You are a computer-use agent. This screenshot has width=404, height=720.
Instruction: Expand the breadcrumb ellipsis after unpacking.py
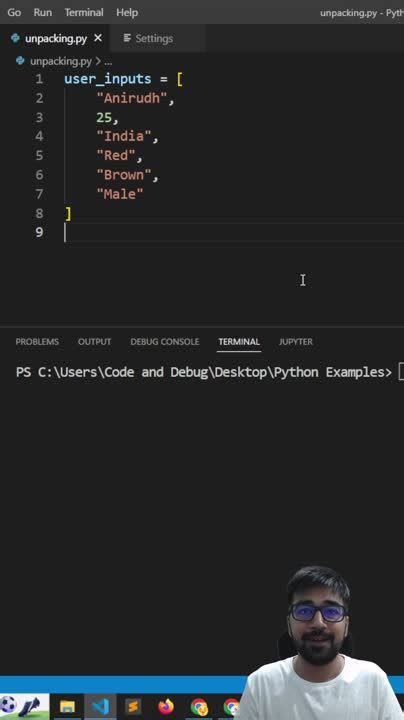[108, 61]
